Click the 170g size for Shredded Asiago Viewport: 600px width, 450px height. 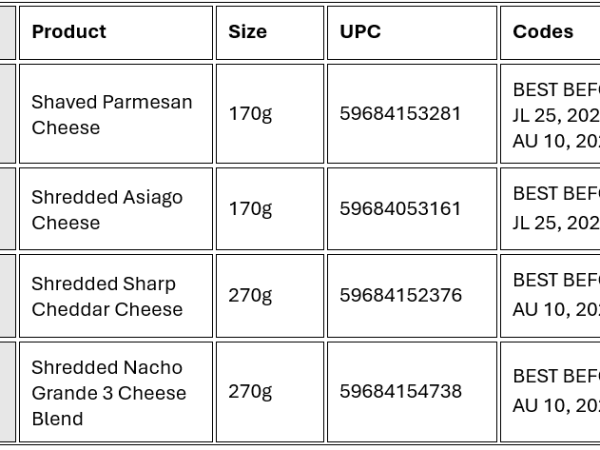tap(250, 209)
